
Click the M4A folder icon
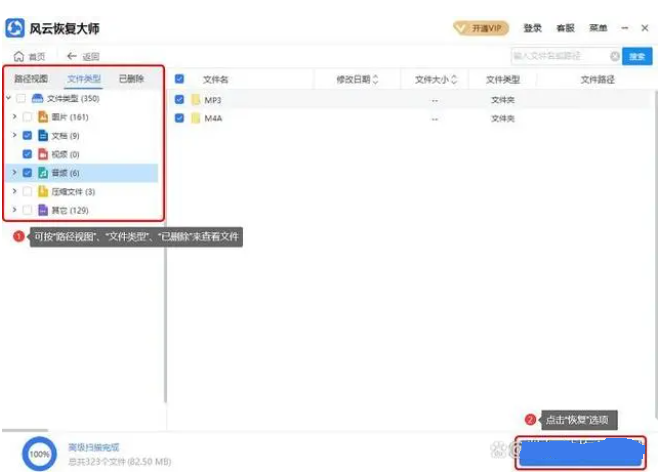(195, 118)
